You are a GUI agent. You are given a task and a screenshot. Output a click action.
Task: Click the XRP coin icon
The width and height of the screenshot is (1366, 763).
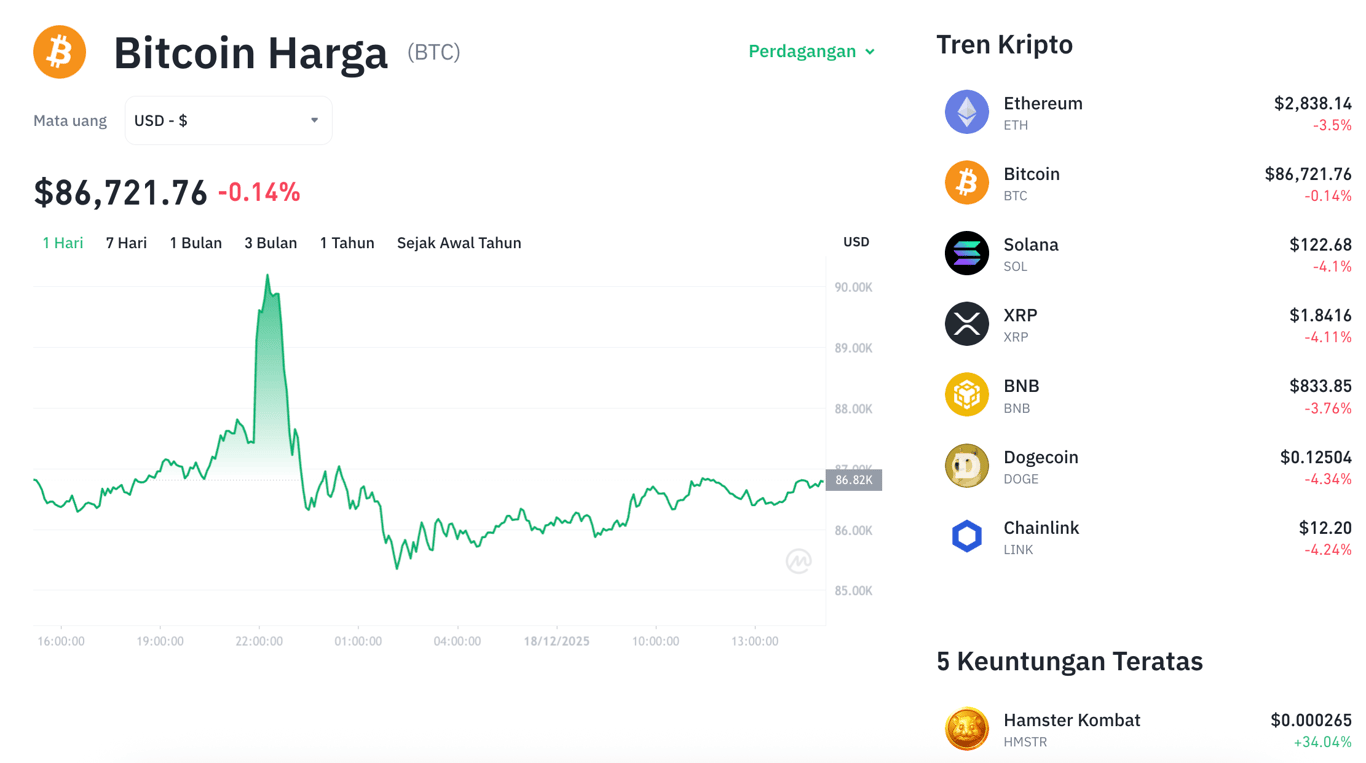click(966, 324)
